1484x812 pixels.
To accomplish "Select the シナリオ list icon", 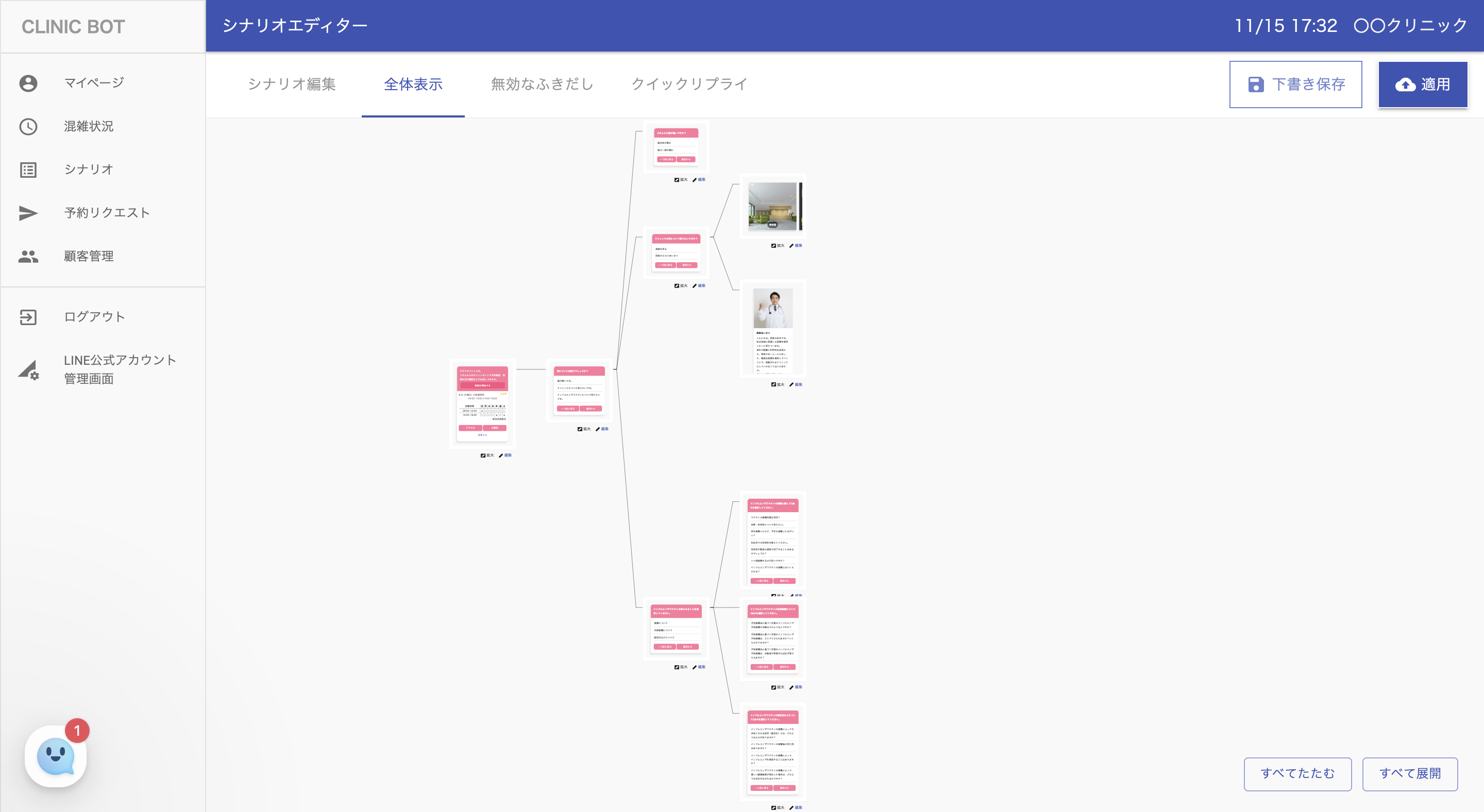I will [28, 170].
